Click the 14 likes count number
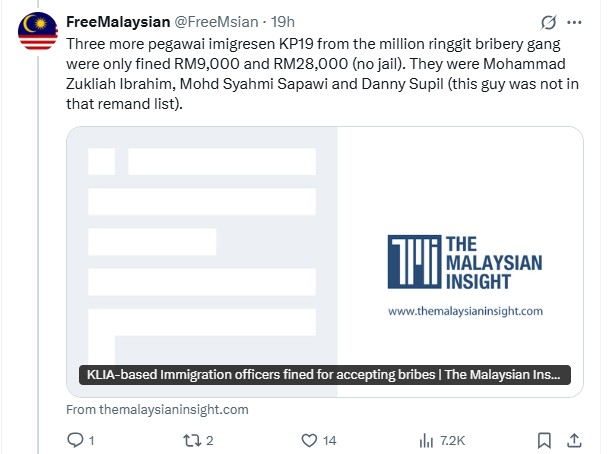This screenshot has height=454, width=610. (x=330, y=439)
